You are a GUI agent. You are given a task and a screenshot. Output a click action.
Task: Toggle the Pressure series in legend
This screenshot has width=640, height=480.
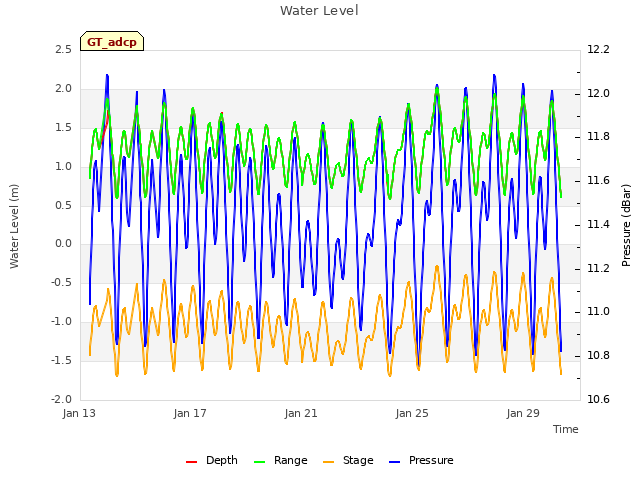coord(421,460)
